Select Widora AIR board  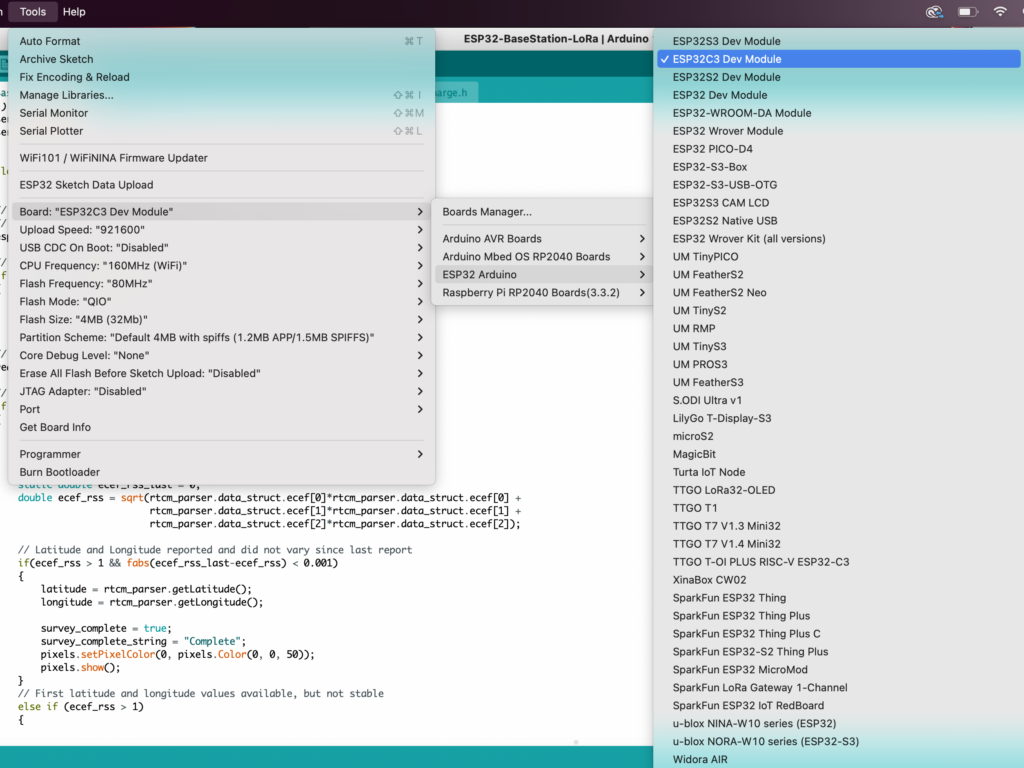pos(839,760)
